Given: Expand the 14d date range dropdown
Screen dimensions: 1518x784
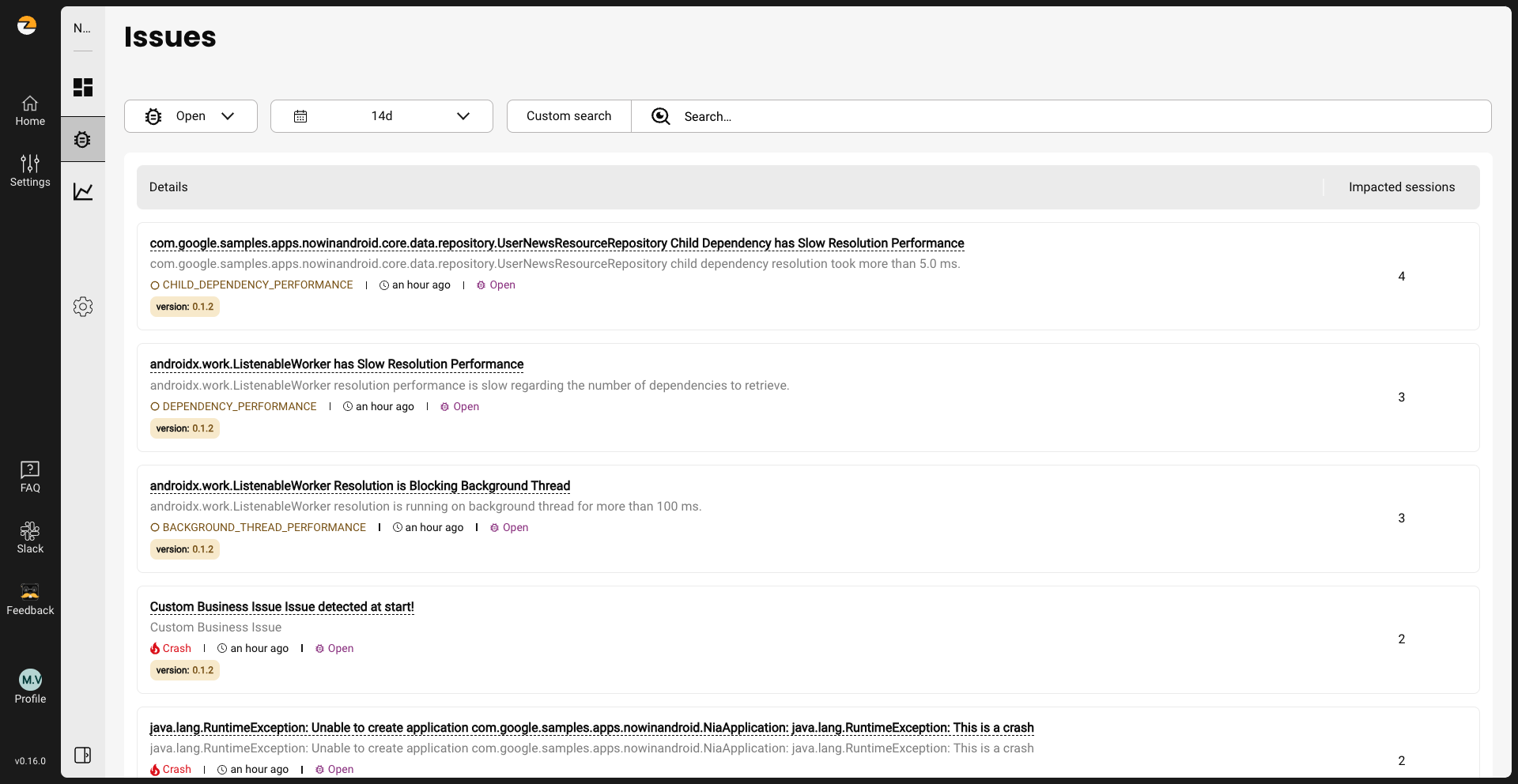Looking at the screenshot, I should point(381,116).
